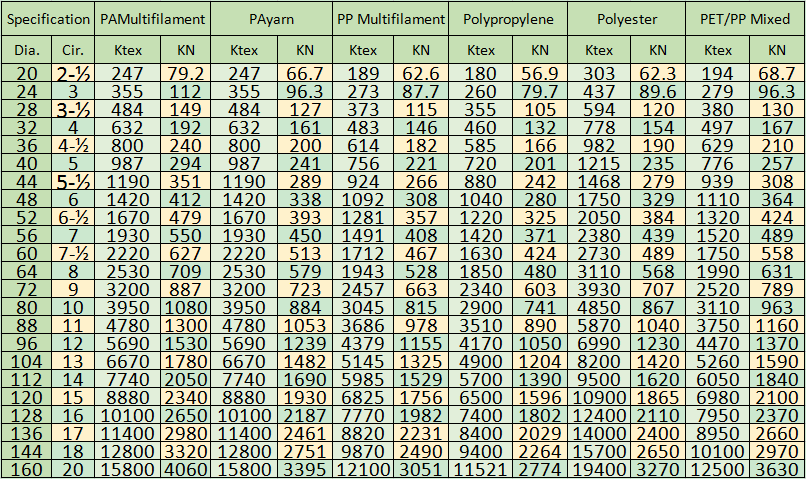
Task: Click the PP Multifilament header cell
Action: pyautogui.click(x=390, y=19)
